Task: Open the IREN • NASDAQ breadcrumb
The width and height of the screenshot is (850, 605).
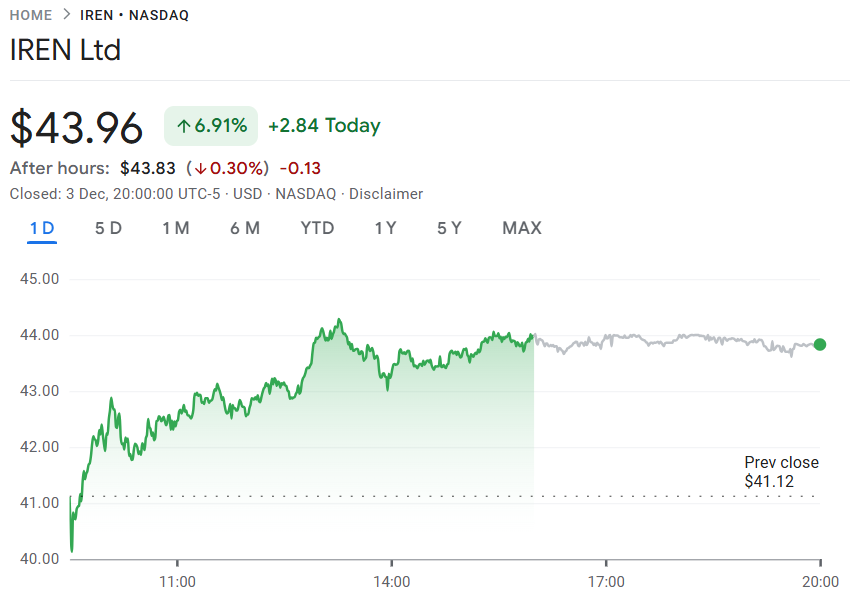Action: (x=134, y=15)
